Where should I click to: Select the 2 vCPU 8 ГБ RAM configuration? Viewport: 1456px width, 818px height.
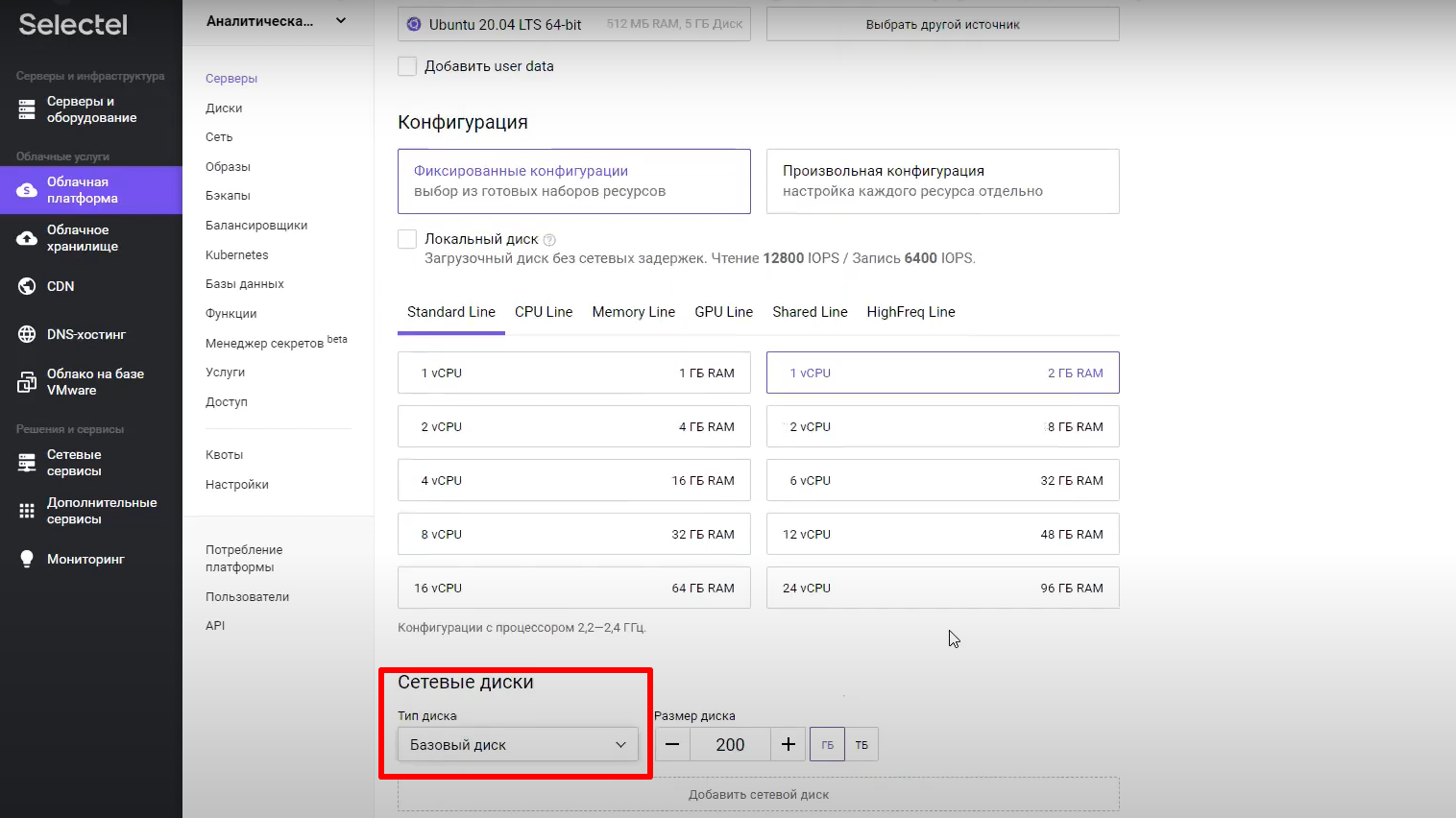pos(943,426)
